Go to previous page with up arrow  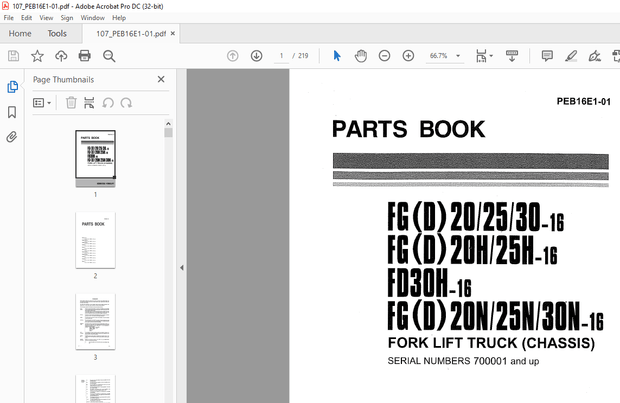(232, 56)
